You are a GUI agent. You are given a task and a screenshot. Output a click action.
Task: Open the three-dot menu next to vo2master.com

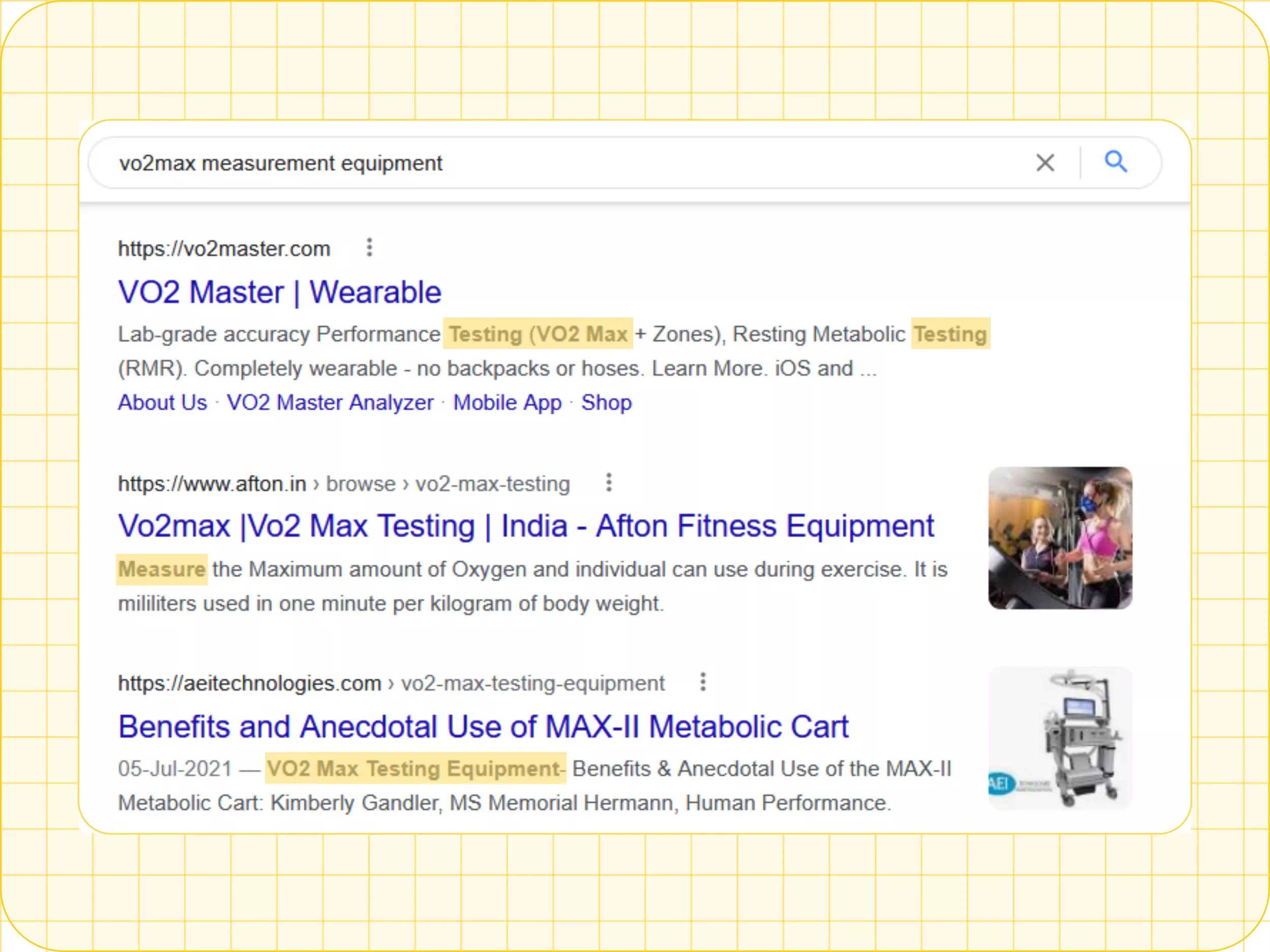(x=370, y=248)
